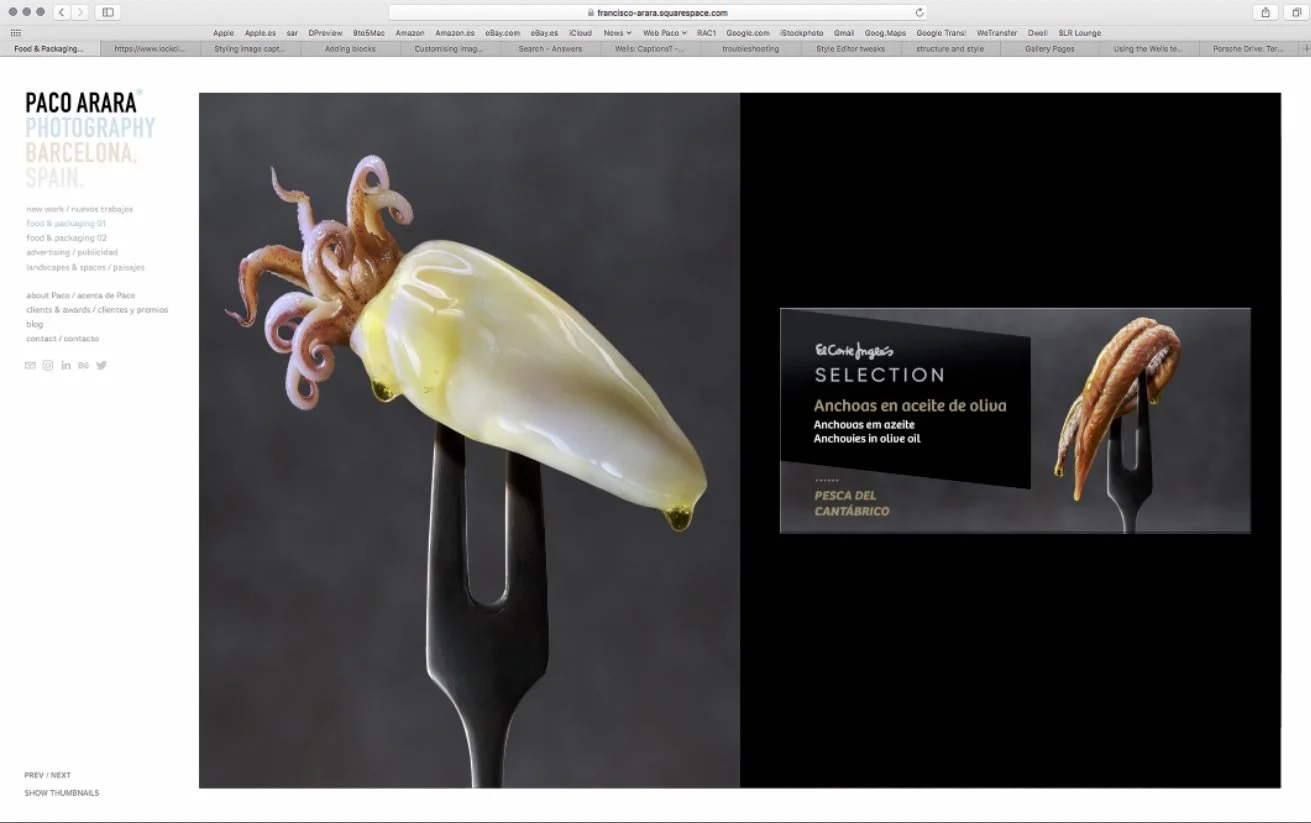
Task: Expand the News bookmarks folder
Action: (617, 33)
